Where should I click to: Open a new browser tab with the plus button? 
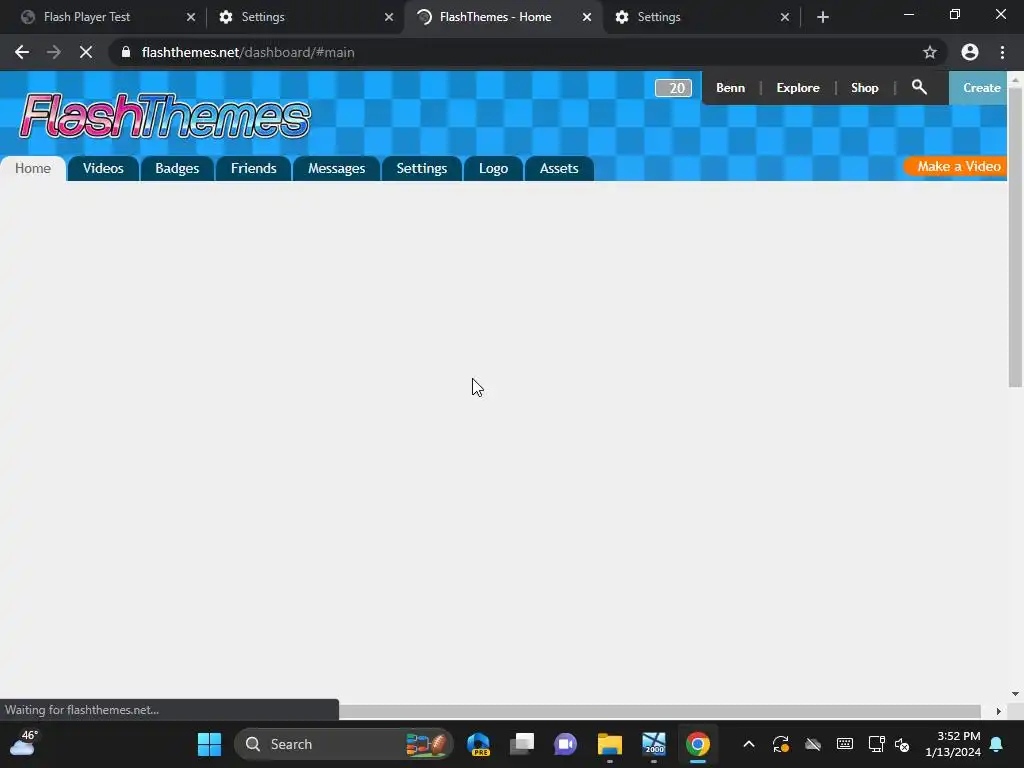pyautogui.click(x=823, y=17)
